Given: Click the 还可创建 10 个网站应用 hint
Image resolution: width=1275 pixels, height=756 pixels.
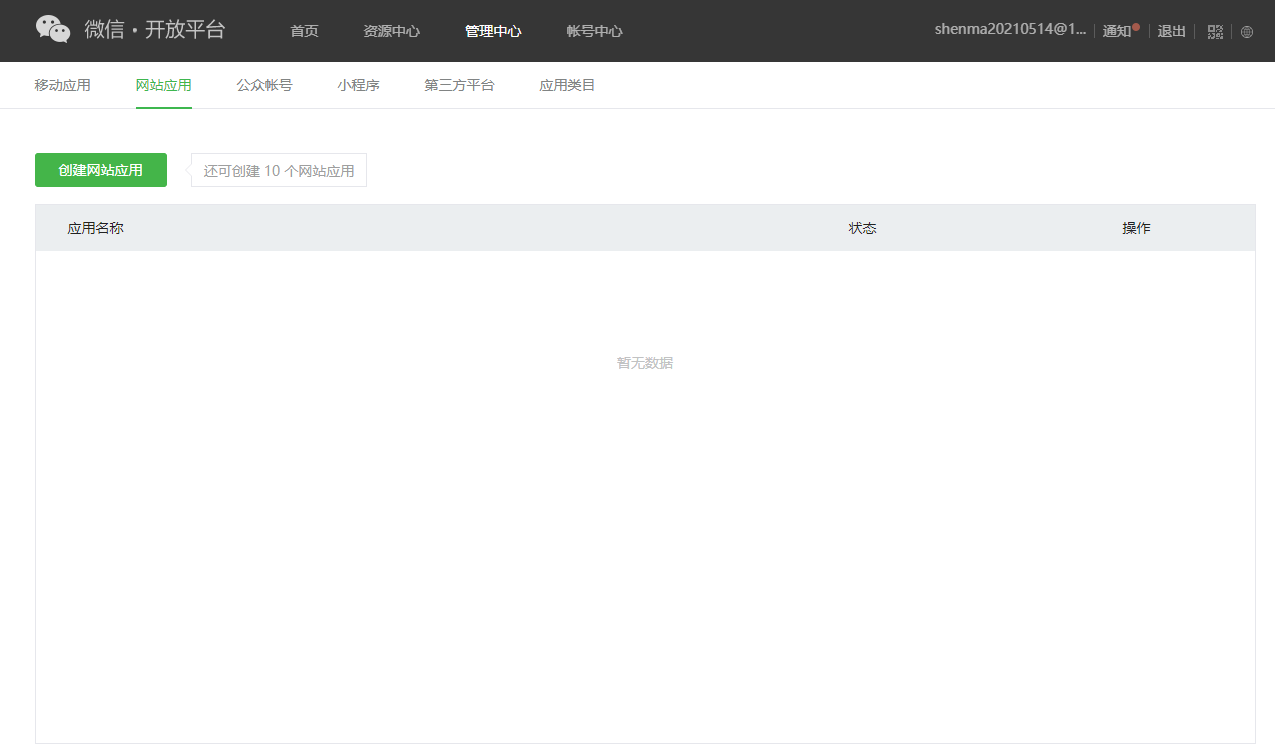Looking at the screenshot, I should click(x=279, y=170).
